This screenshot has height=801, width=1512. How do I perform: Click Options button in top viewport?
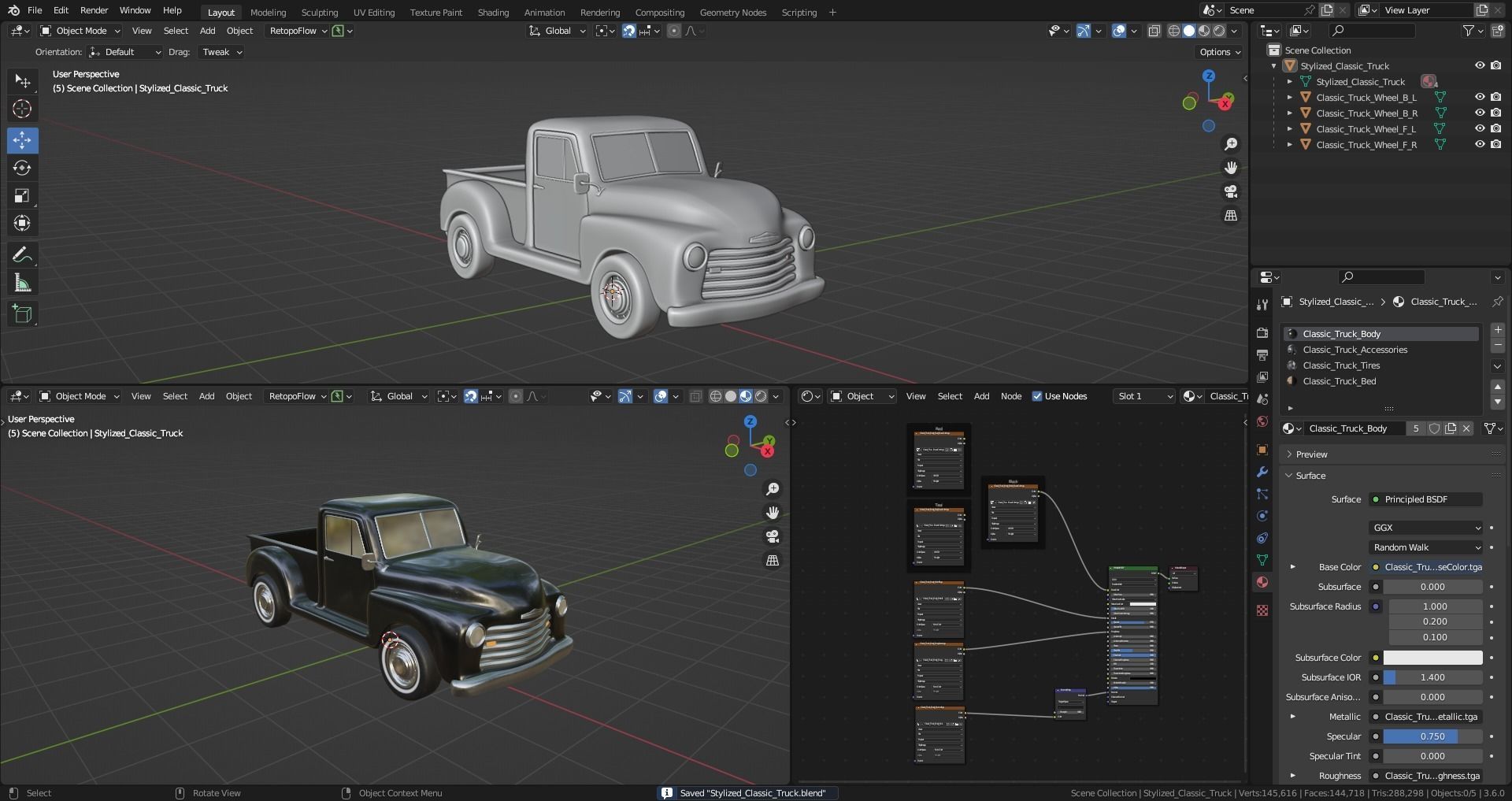coord(1220,52)
